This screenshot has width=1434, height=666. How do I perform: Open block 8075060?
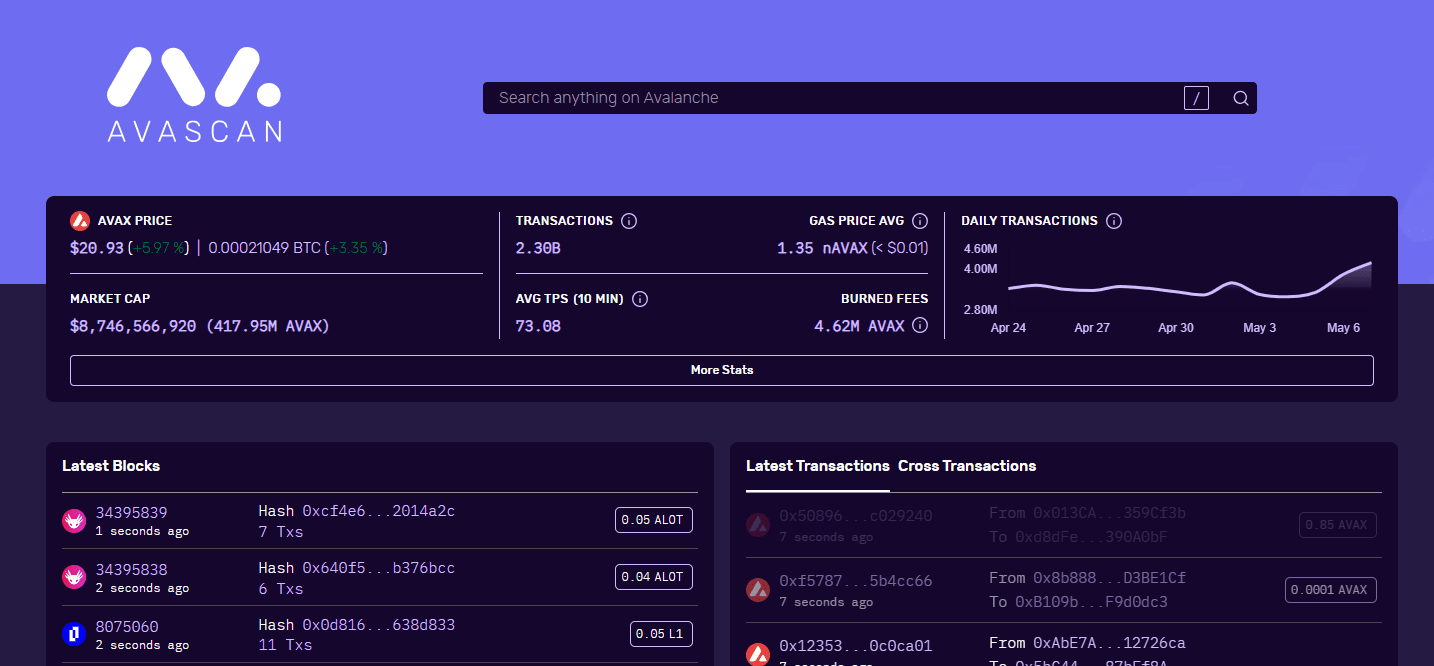127,627
